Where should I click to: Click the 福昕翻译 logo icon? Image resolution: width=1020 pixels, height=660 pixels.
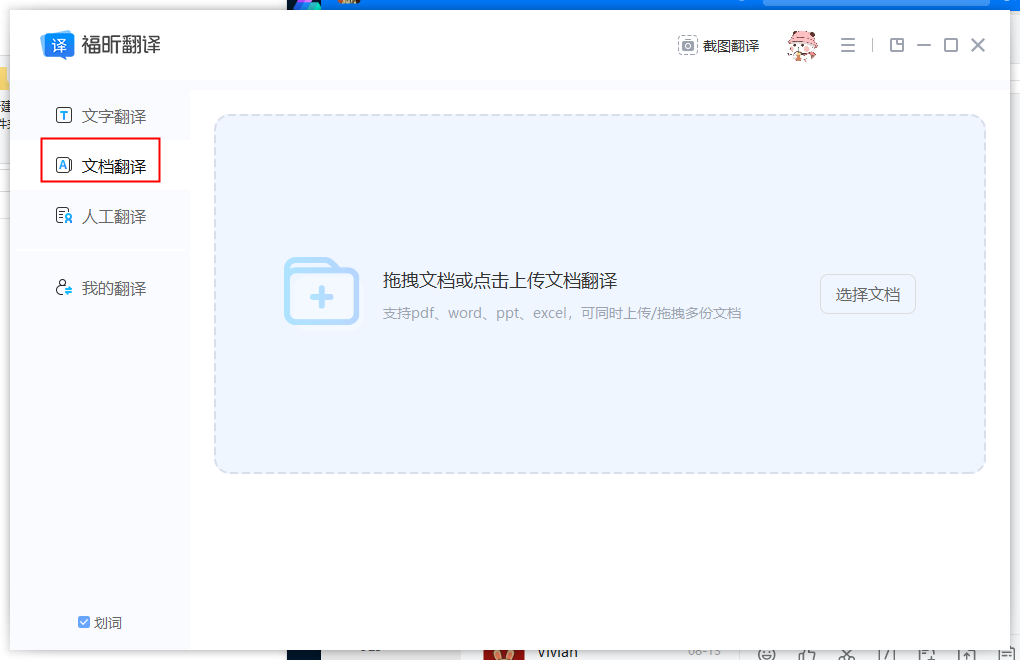pyautogui.click(x=58, y=44)
